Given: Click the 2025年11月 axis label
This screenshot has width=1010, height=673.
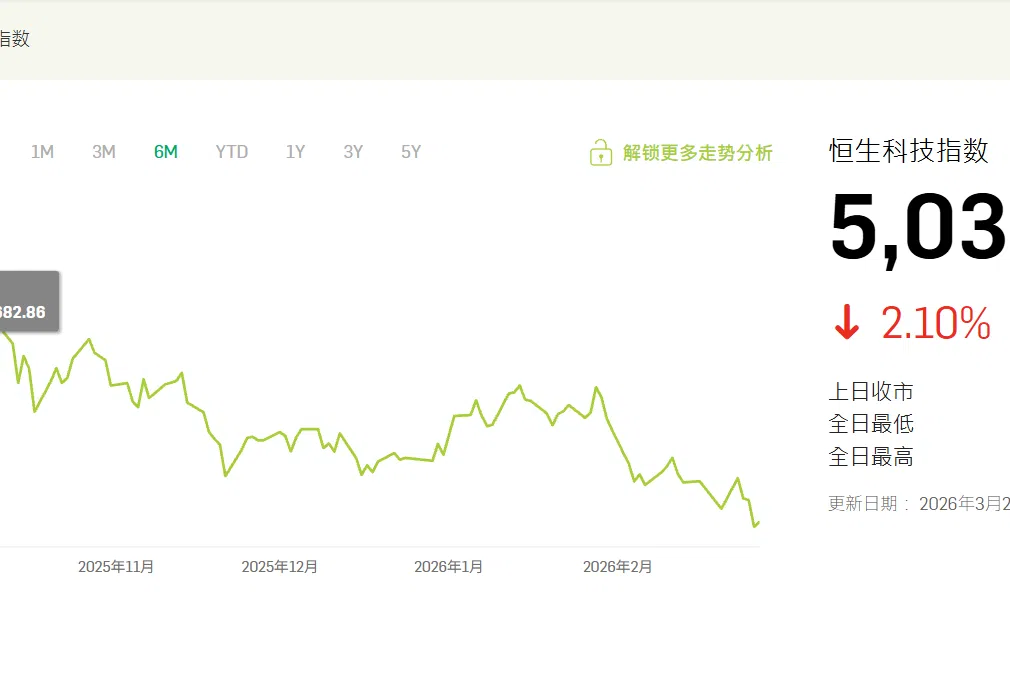Looking at the screenshot, I should [x=116, y=567].
